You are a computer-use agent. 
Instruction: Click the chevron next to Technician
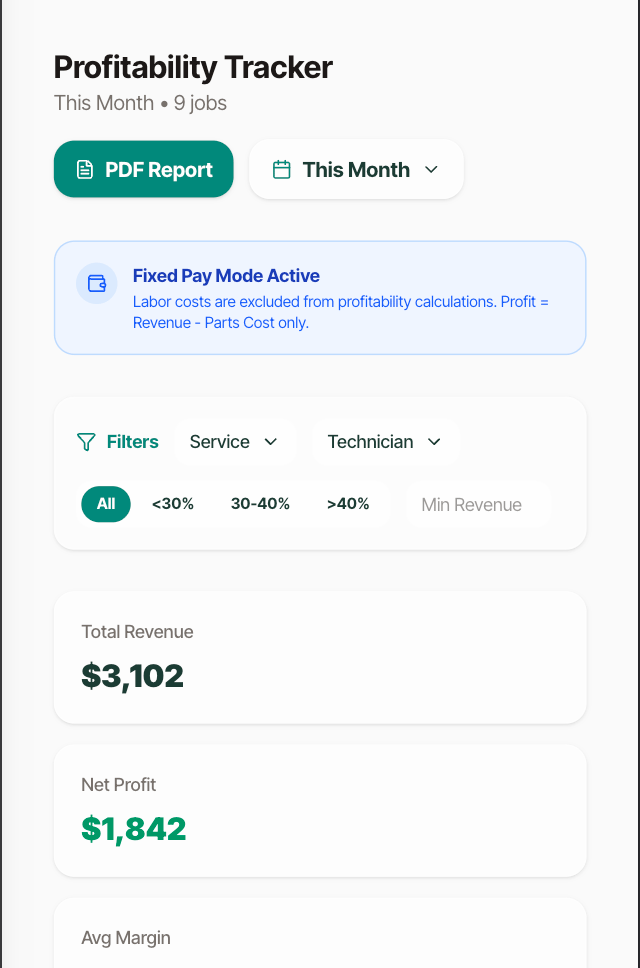point(434,442)
